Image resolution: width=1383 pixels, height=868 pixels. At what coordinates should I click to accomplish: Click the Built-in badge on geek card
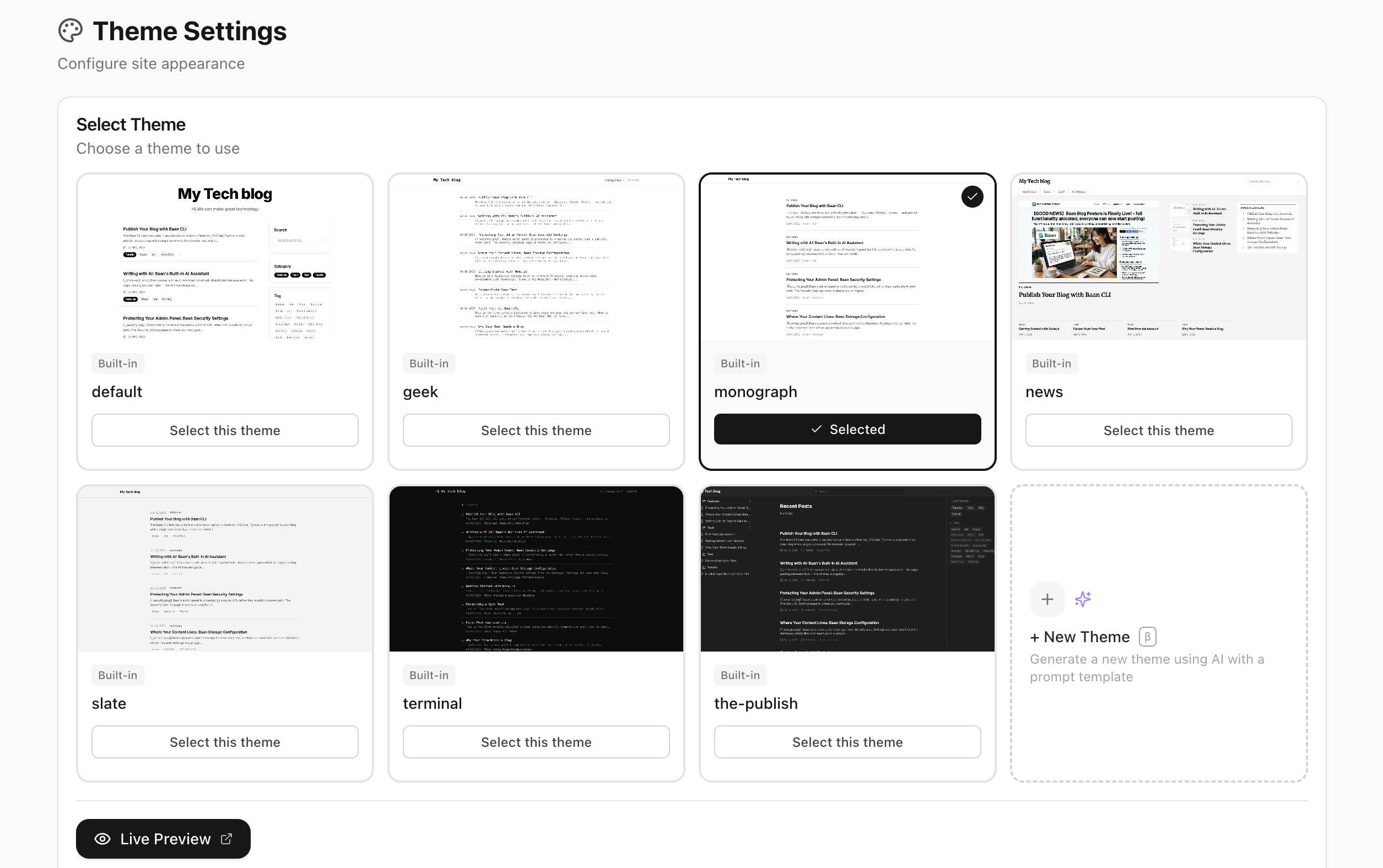click(x=429, y=364)
